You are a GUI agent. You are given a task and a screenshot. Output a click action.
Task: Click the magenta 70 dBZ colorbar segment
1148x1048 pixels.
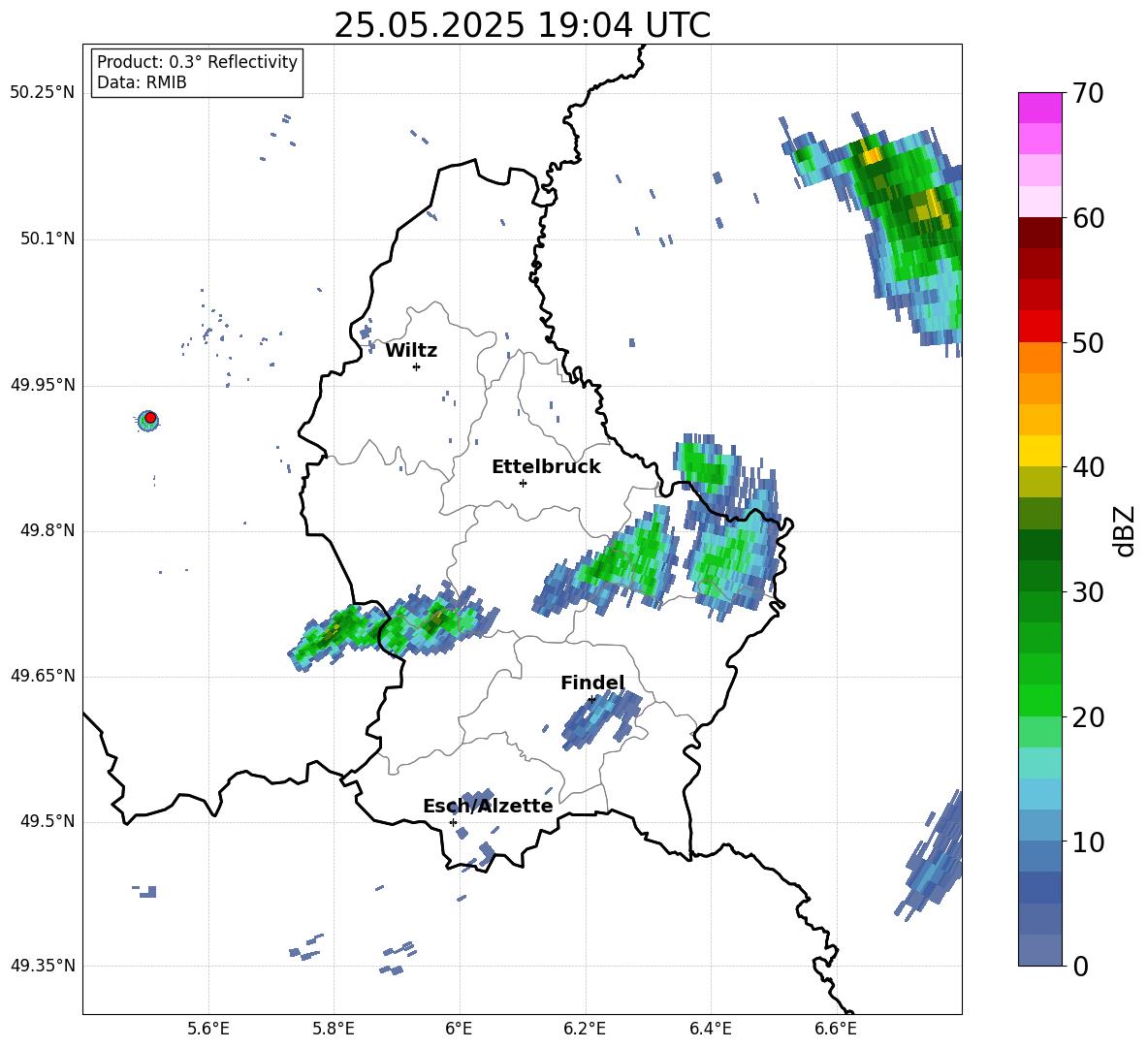1039,108
